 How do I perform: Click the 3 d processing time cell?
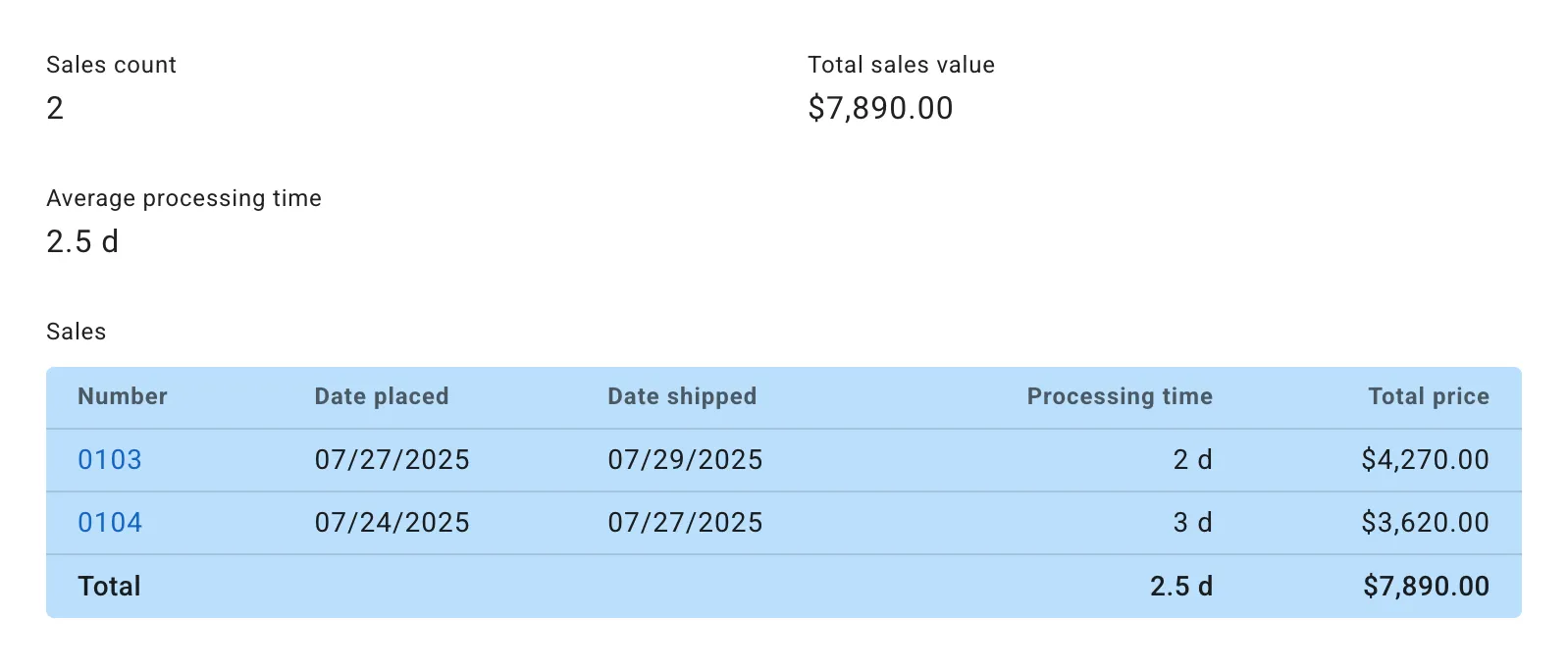click(x=1192, y=522)
